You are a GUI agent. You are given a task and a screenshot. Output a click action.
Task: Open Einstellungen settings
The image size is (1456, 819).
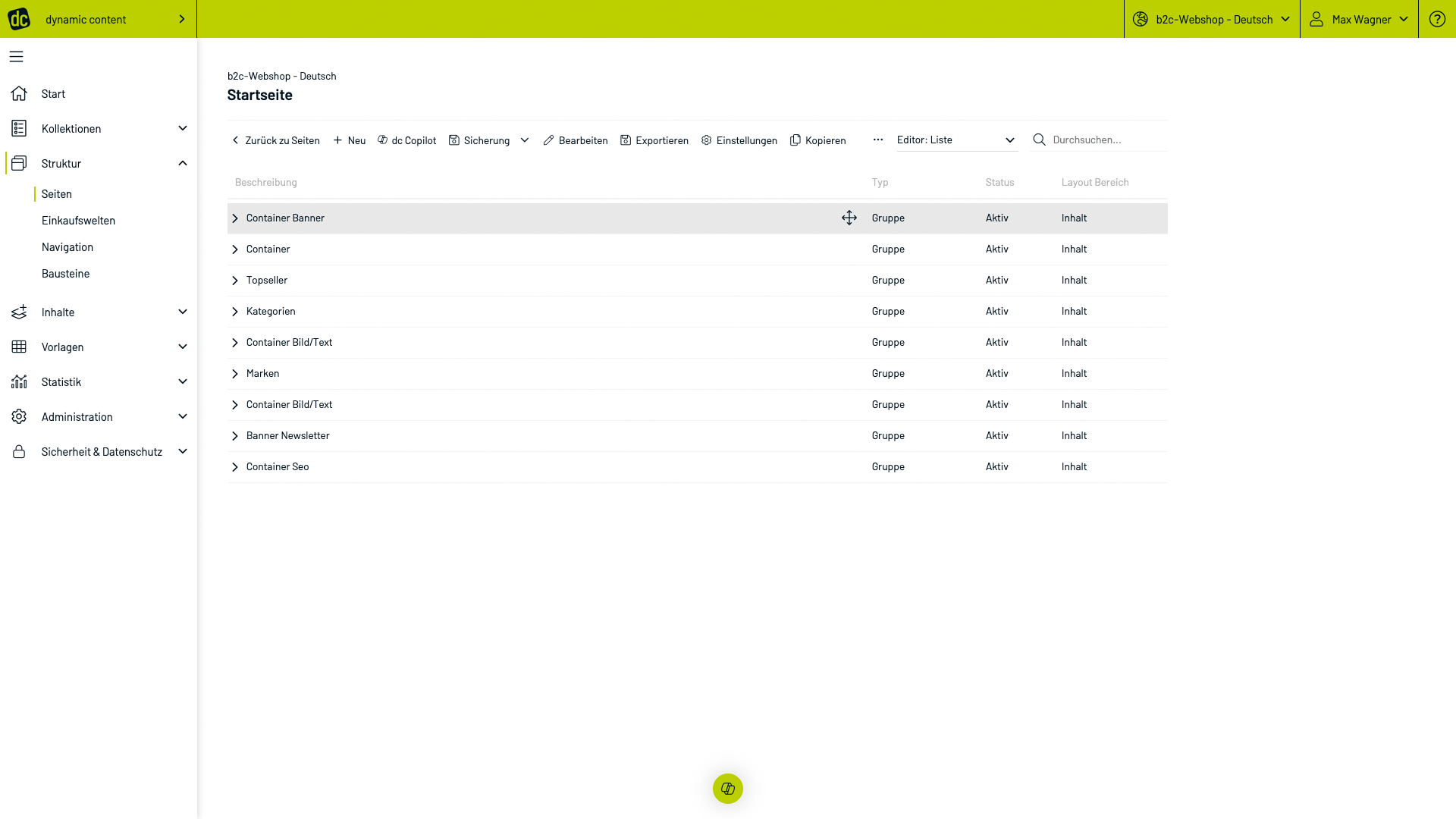739,140
